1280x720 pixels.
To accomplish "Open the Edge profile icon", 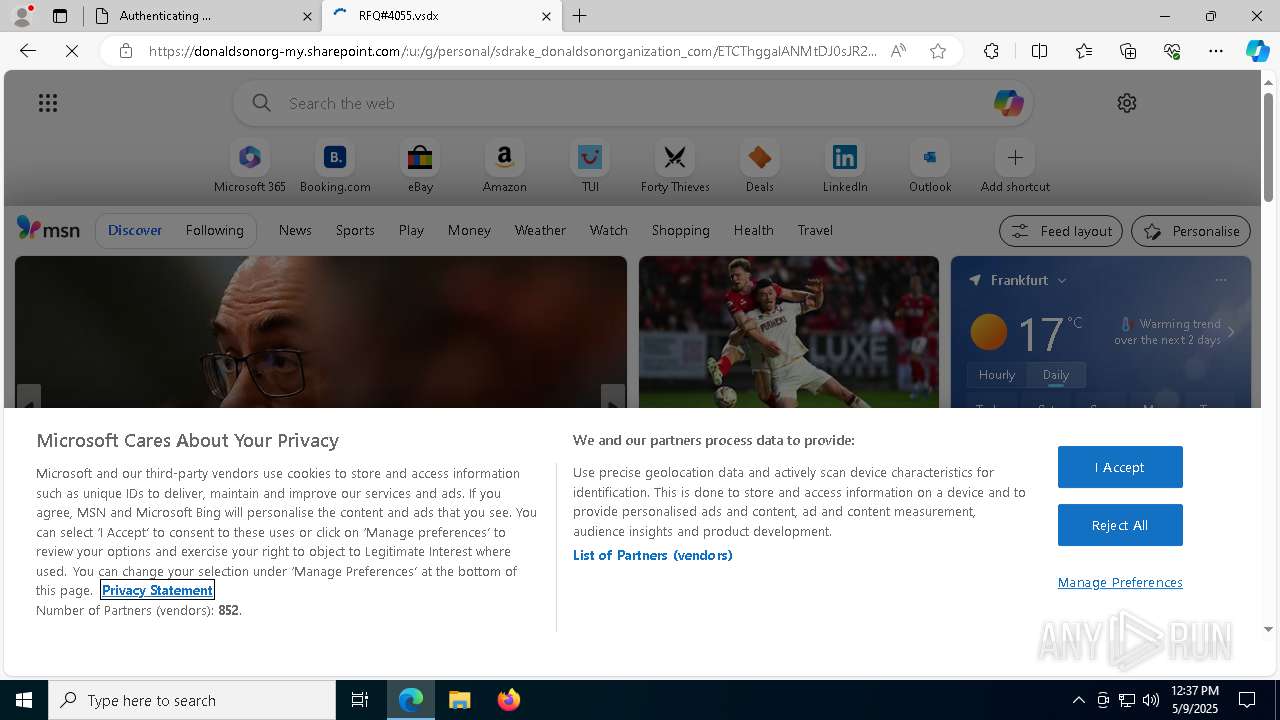I will tap(22, 16).
